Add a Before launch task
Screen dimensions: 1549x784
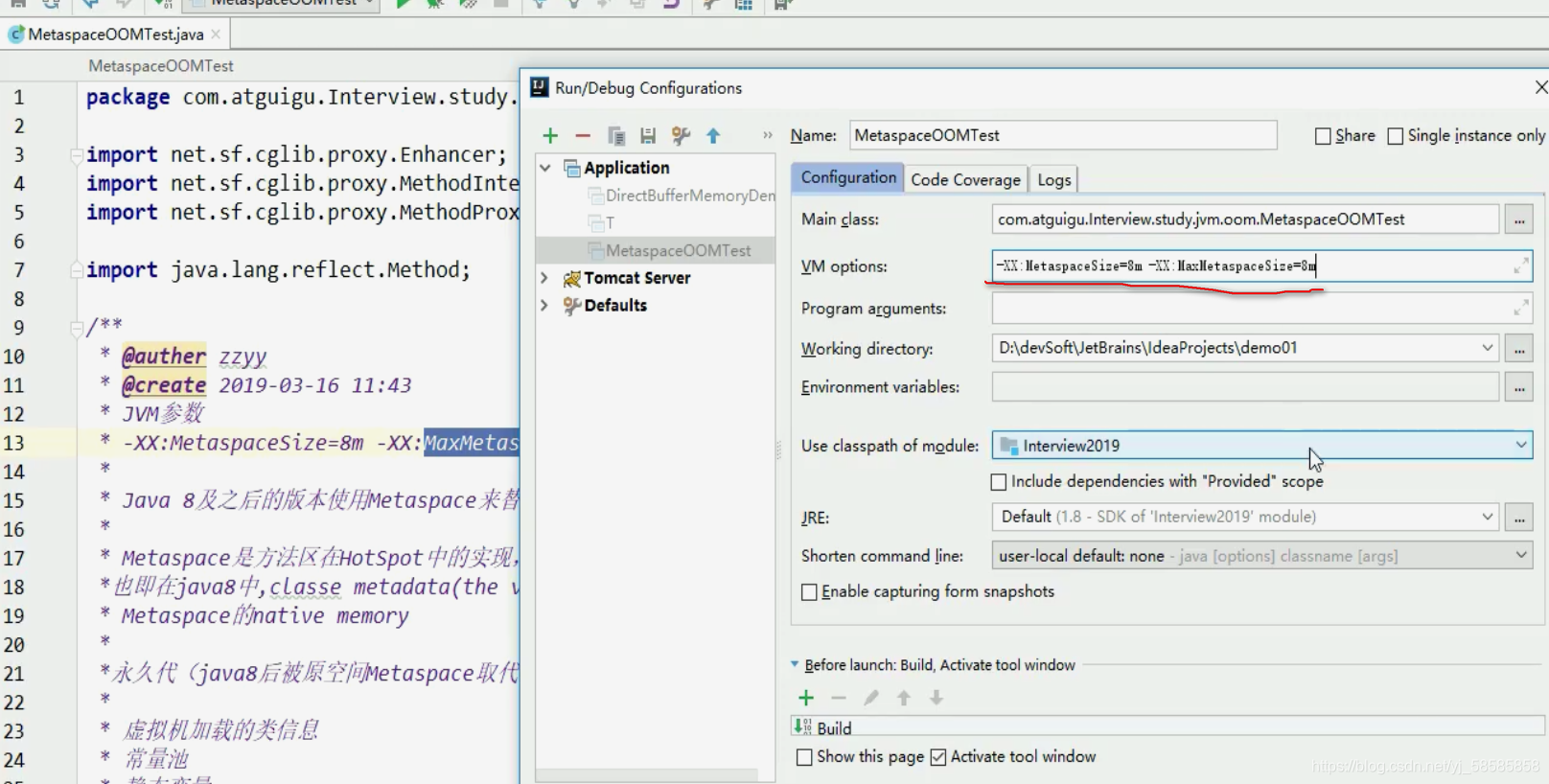pos(806,698)
